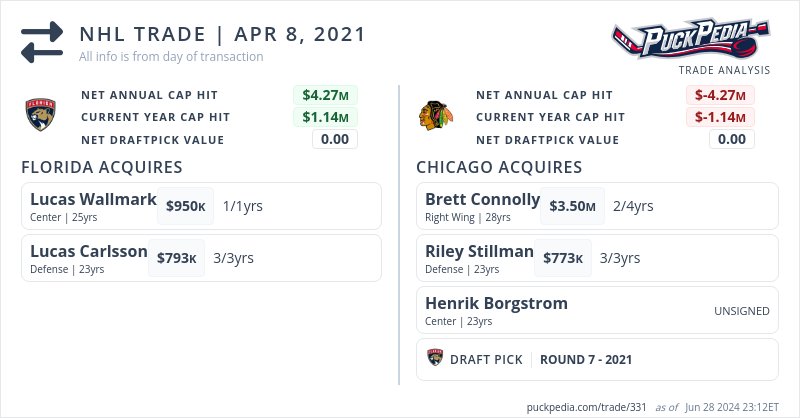The width and height of the screenshot is (800, 418).
Task: Click the $3.50M cap hit badge
Action: pos(572,206)
